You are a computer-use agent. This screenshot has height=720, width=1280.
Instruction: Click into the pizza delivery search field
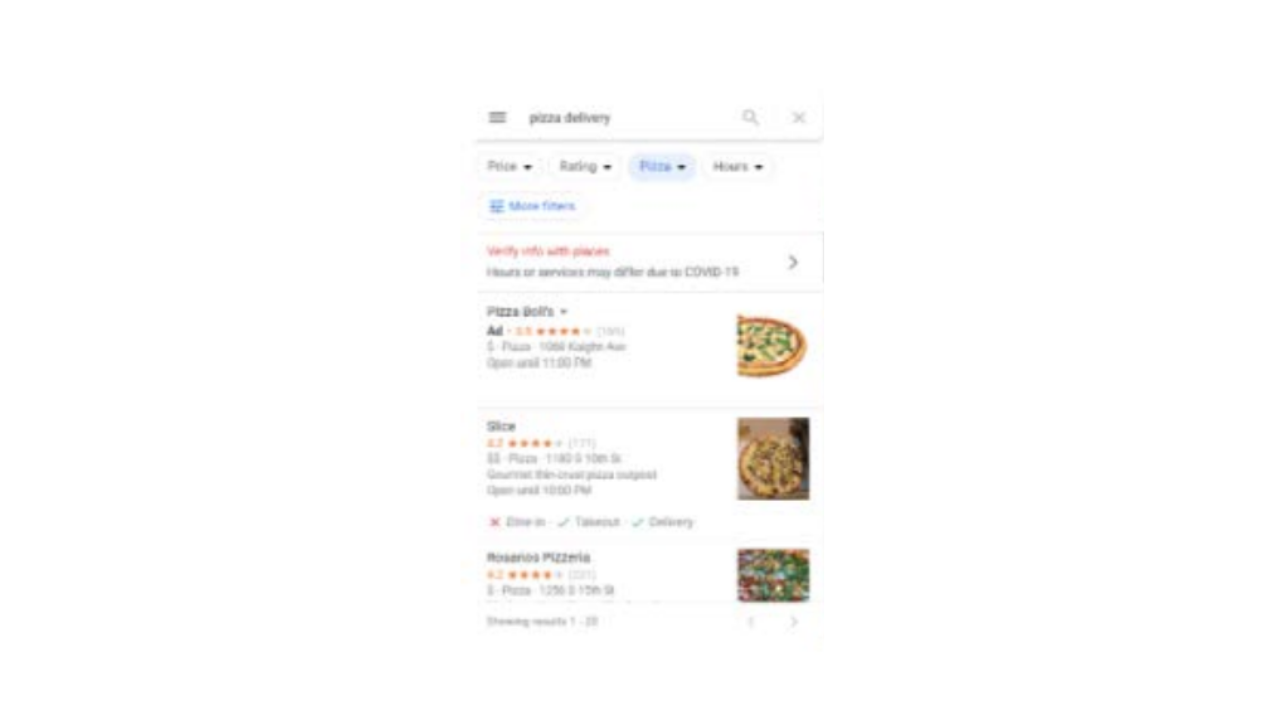tap(630, 117)
